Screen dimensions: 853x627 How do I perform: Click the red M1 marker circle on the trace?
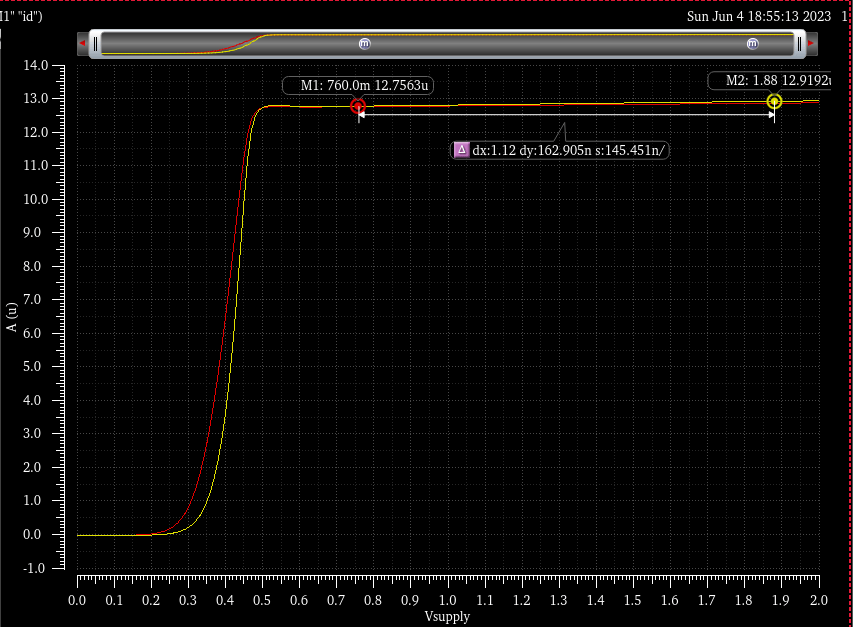pyautogui.click(x=358, y=106)
